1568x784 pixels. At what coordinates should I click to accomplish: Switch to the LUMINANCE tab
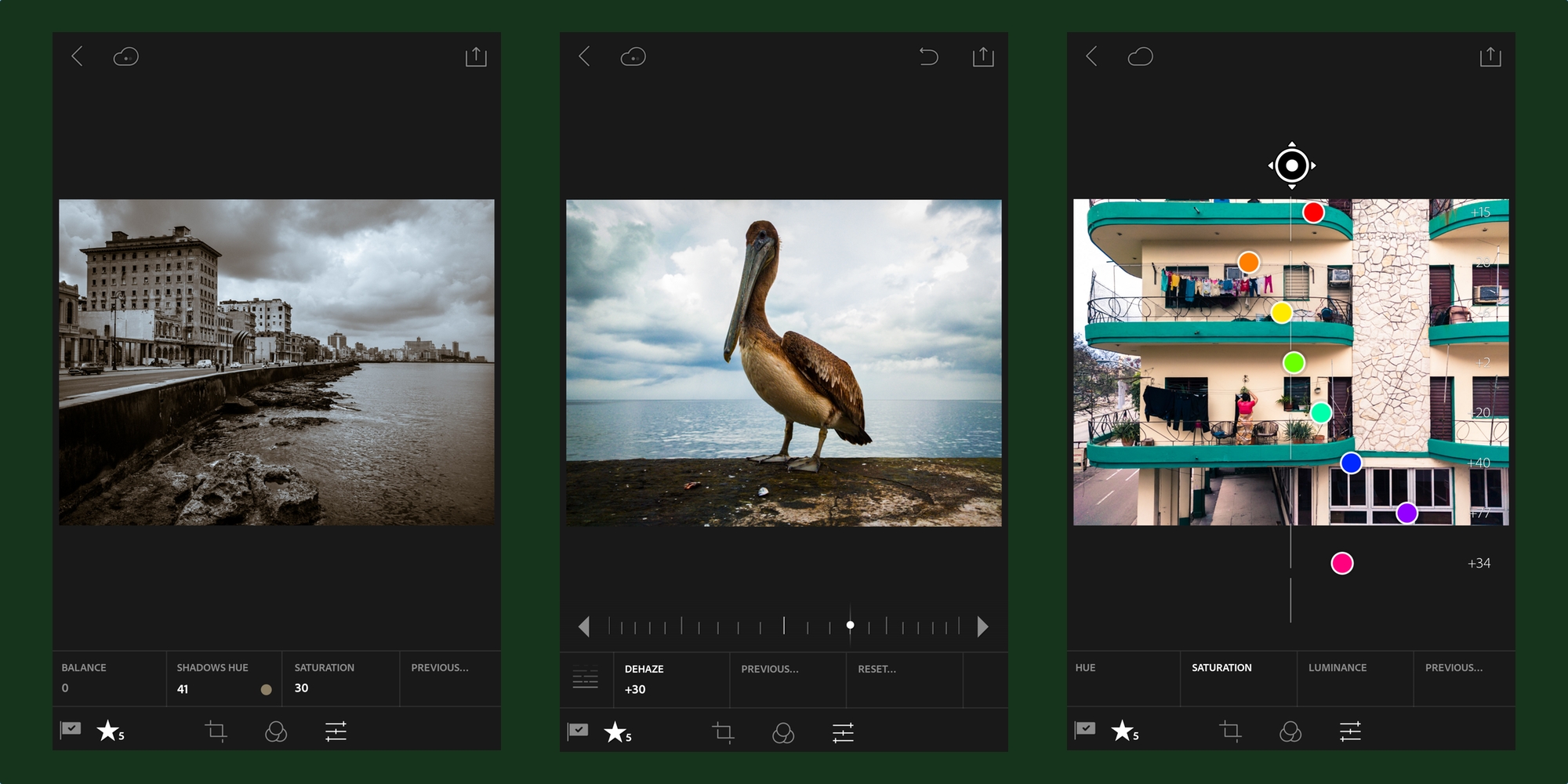[x=1338, y=668]
